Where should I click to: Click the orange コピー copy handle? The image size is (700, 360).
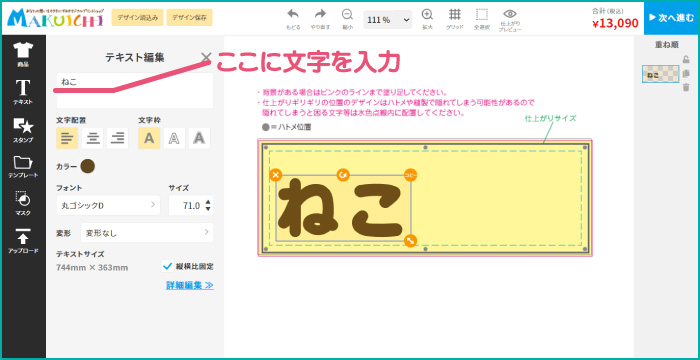411,175
